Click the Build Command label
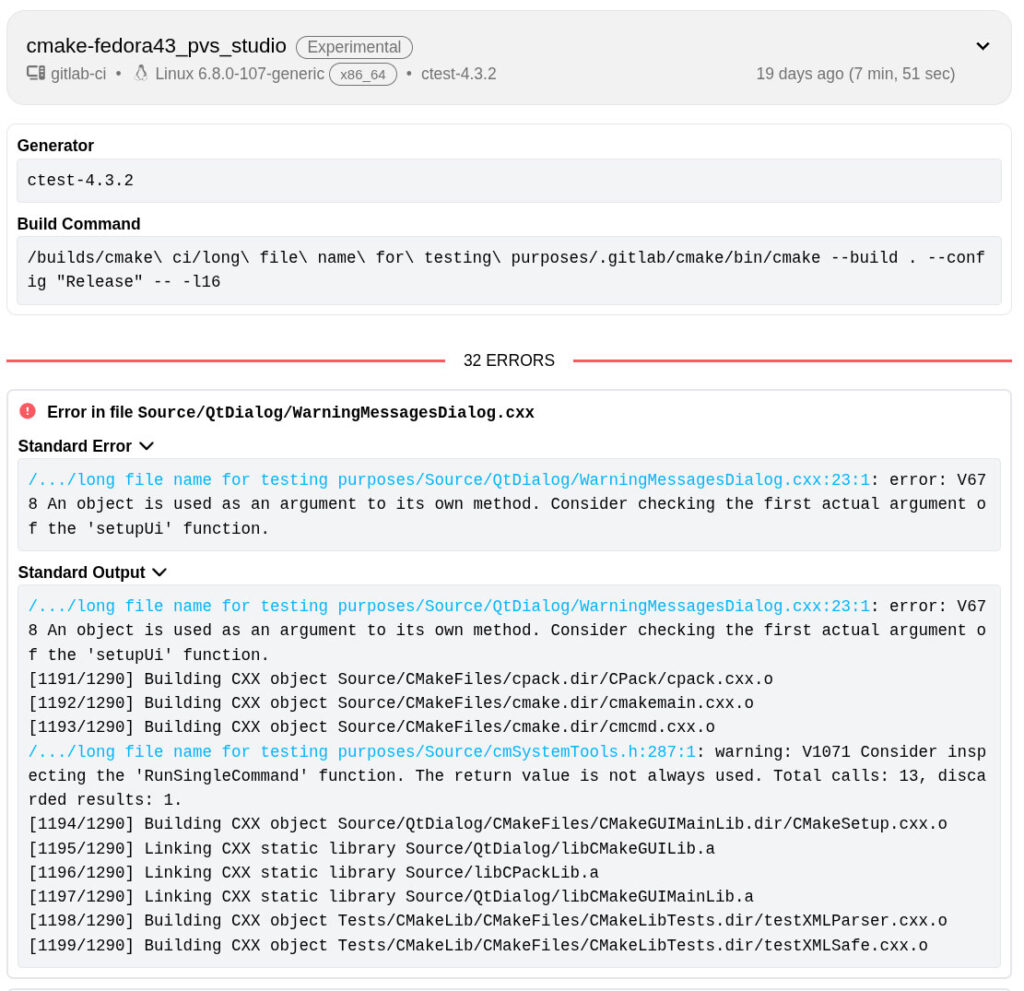Viewport: 1024px width, 991px height. [78, 224]
